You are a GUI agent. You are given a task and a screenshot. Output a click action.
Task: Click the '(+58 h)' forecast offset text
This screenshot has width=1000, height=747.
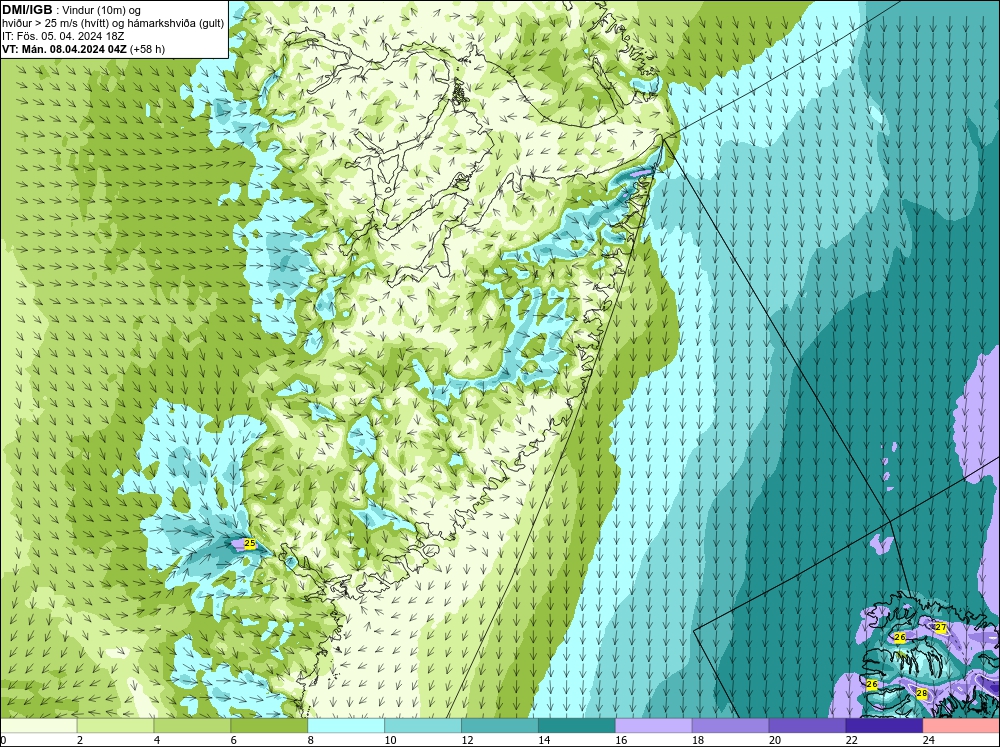[147, 49]
